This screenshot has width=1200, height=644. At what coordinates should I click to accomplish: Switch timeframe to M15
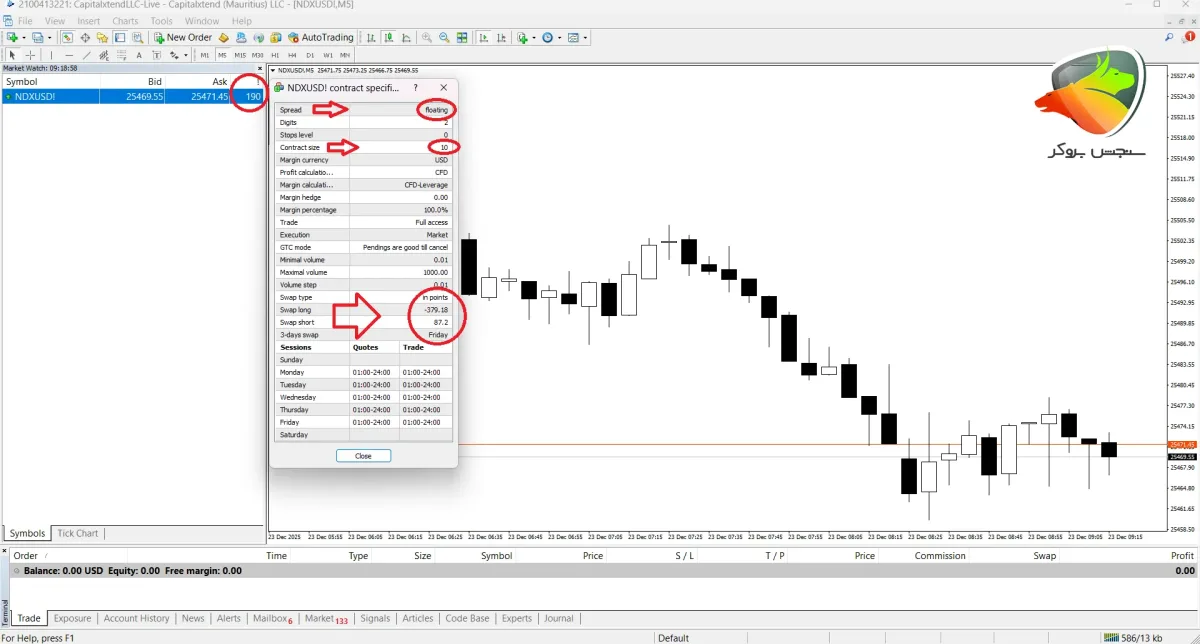coord(240,54)
